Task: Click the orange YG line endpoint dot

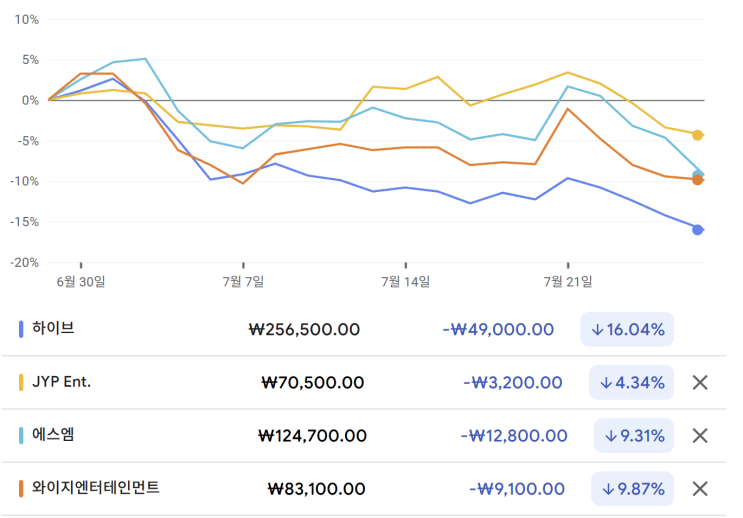Action: (x=698, y=180)
